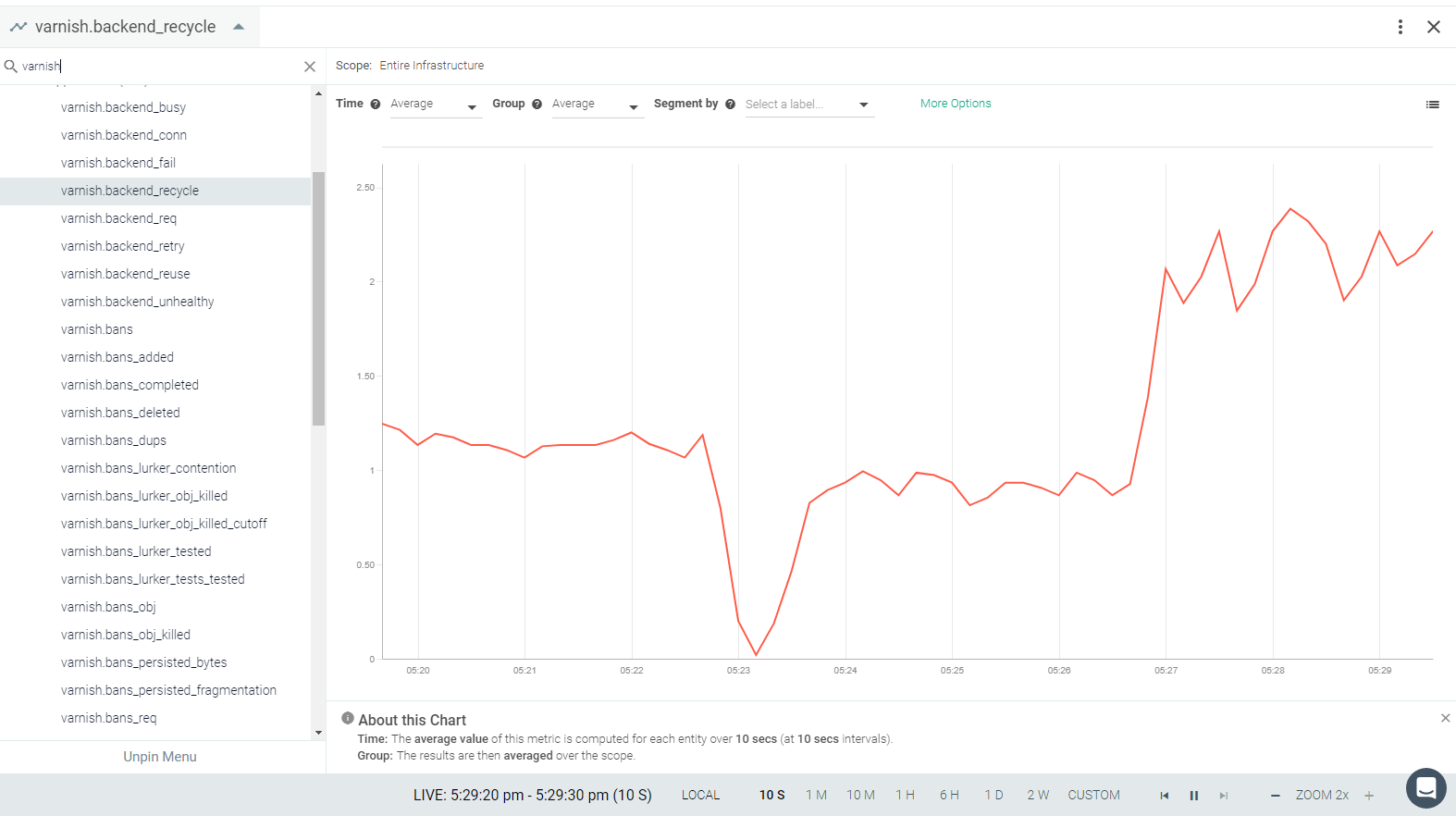Select the 10 M time range

tap(860, 795)
